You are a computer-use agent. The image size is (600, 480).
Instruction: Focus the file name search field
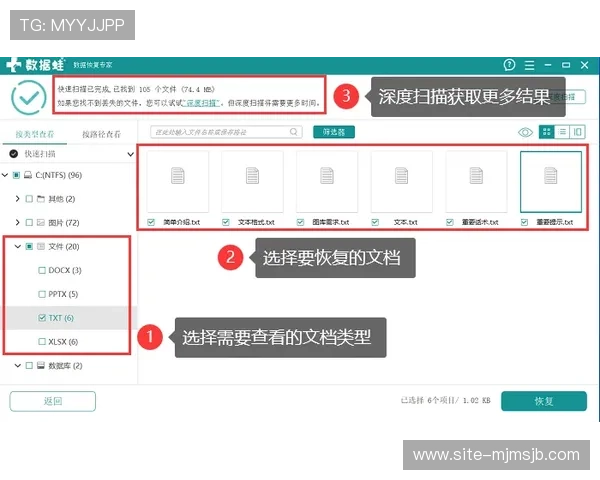(226, 132)
